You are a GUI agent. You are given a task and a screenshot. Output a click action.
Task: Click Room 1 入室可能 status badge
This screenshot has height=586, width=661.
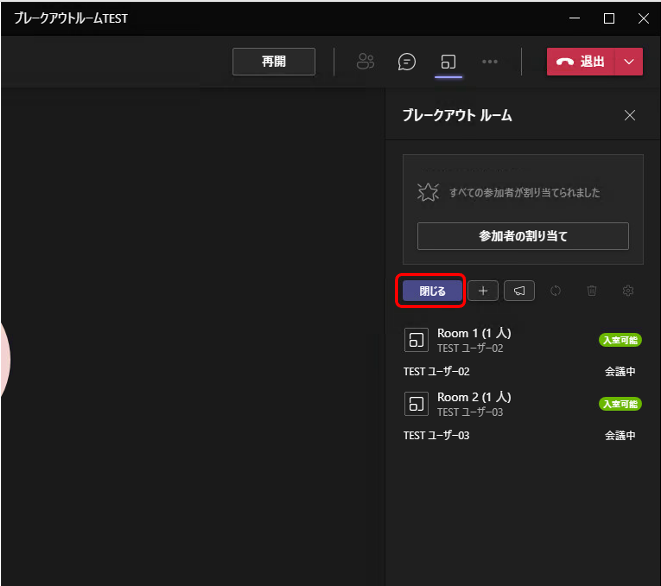620,340
